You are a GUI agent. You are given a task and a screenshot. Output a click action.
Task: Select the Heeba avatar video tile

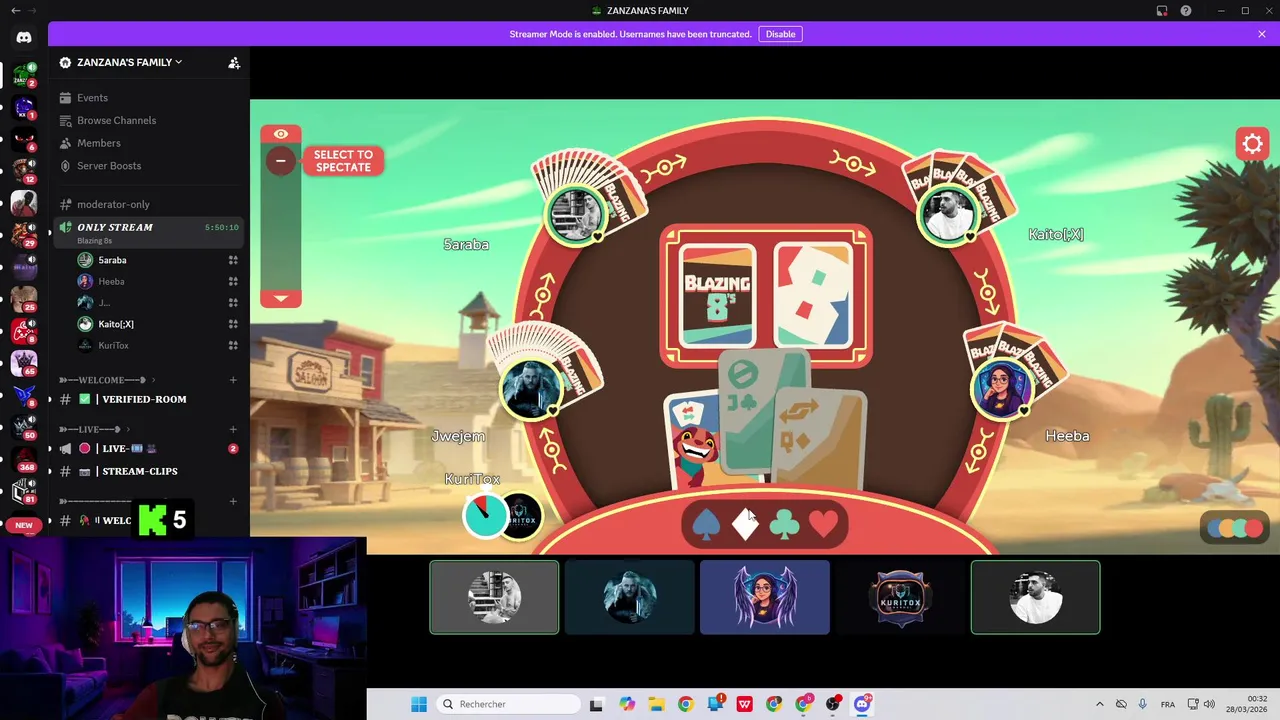tap(765, 597)
